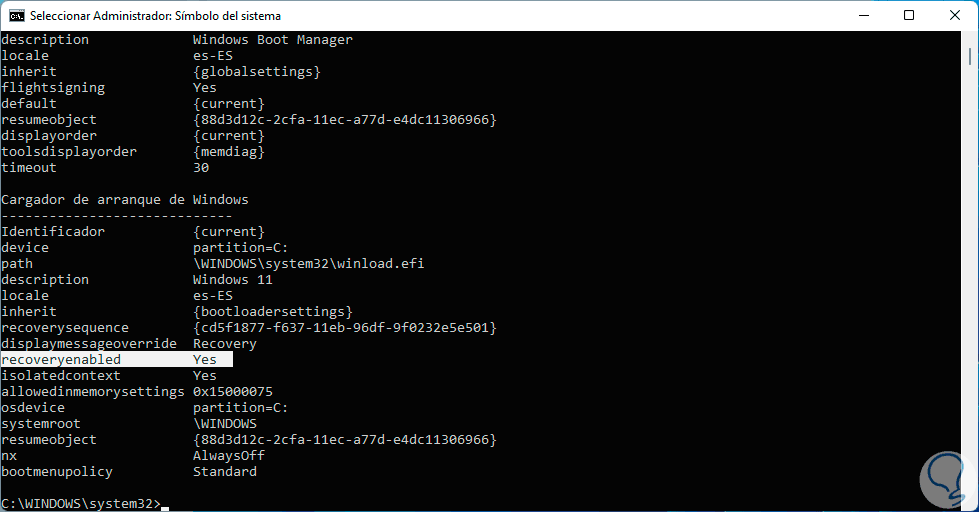Select the recoverysequence GUID value
979x512 pixels.
click(344, 328)
